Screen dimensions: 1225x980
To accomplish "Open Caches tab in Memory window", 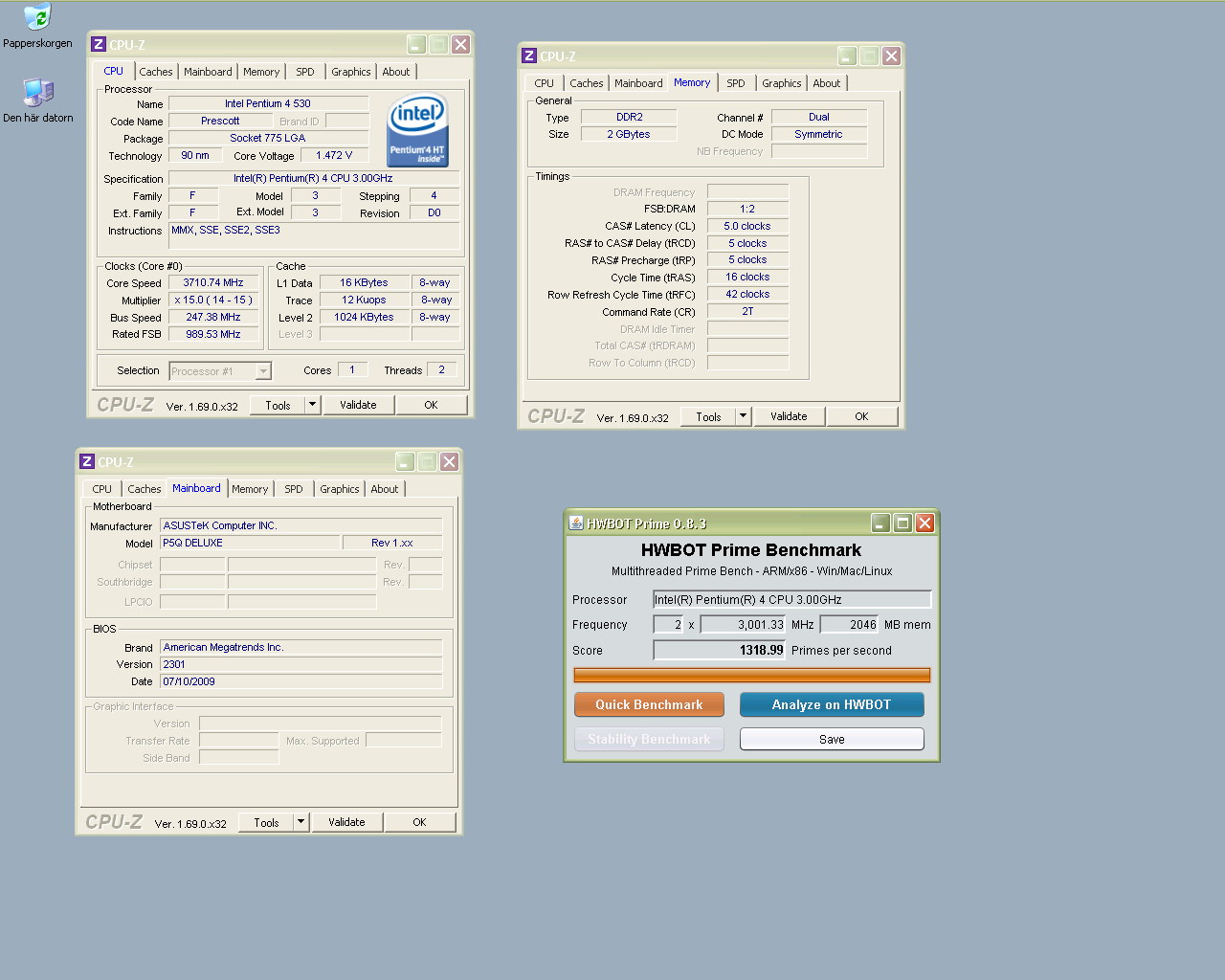I will click(x=586, y=83).
